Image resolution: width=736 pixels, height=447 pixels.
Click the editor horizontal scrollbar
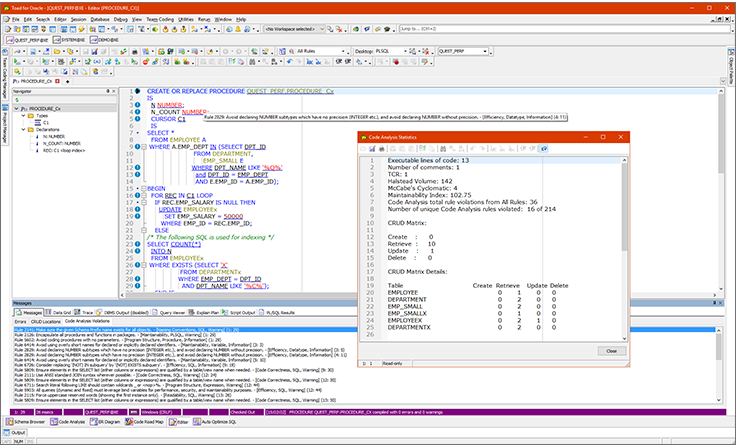pos(418,295)
